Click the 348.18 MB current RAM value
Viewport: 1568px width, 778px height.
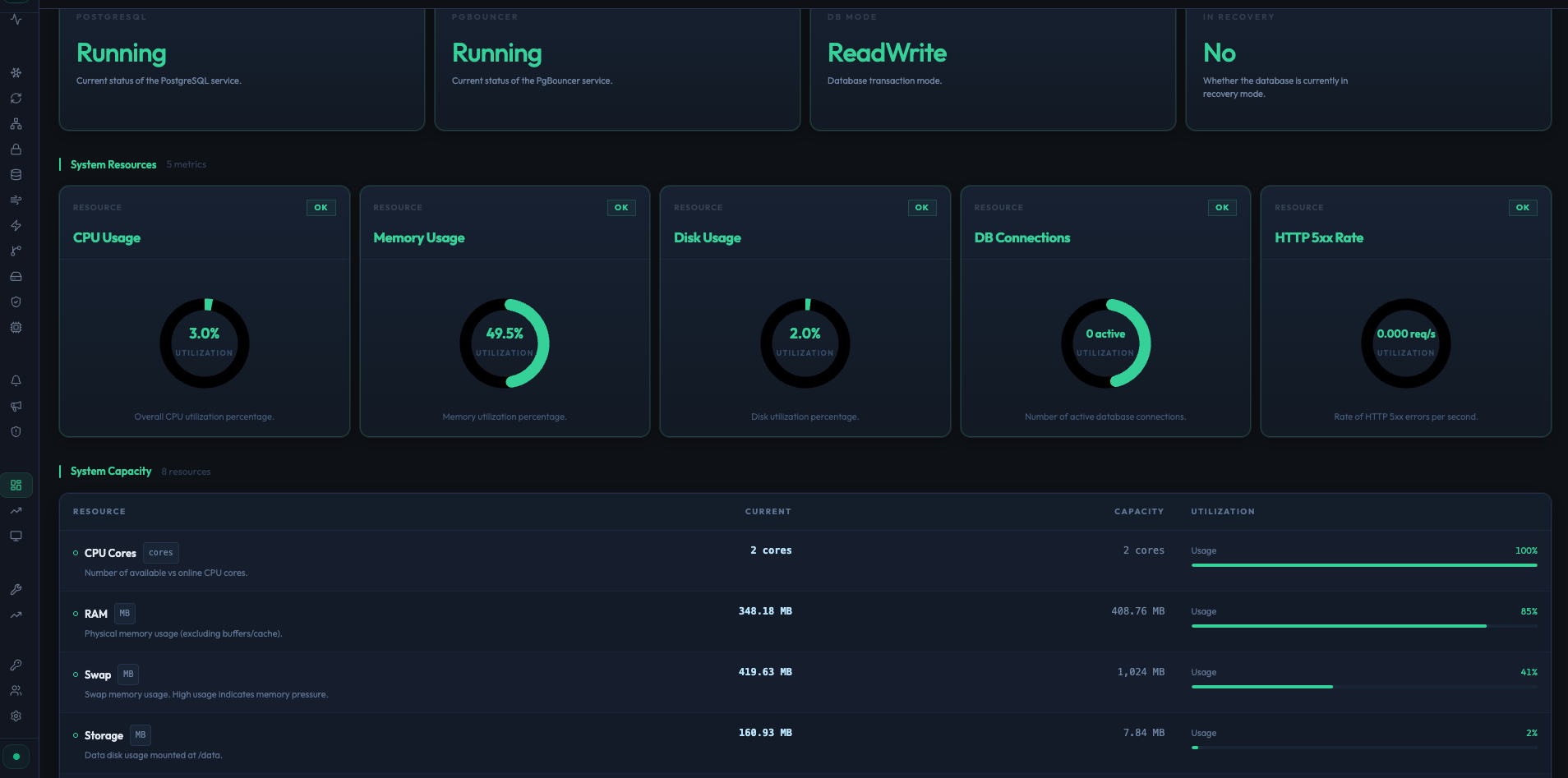point(765,611)
